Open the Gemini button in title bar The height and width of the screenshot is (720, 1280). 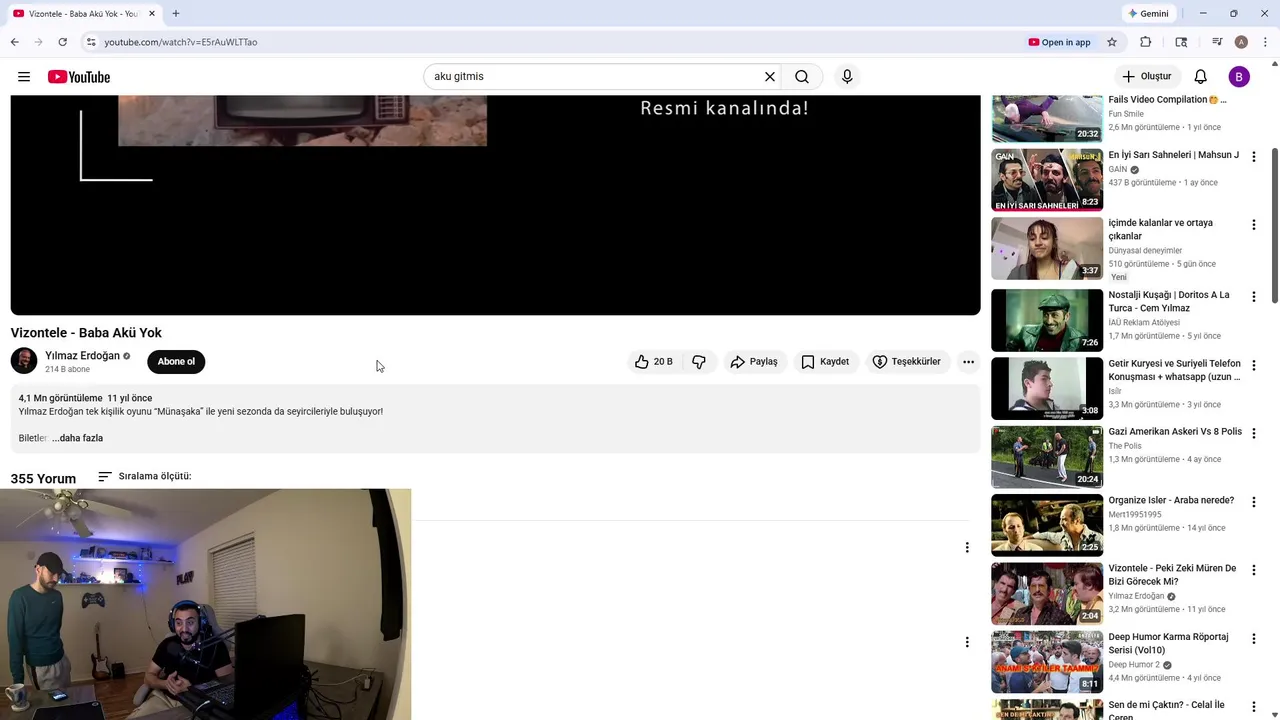[x=1148, y=13]
